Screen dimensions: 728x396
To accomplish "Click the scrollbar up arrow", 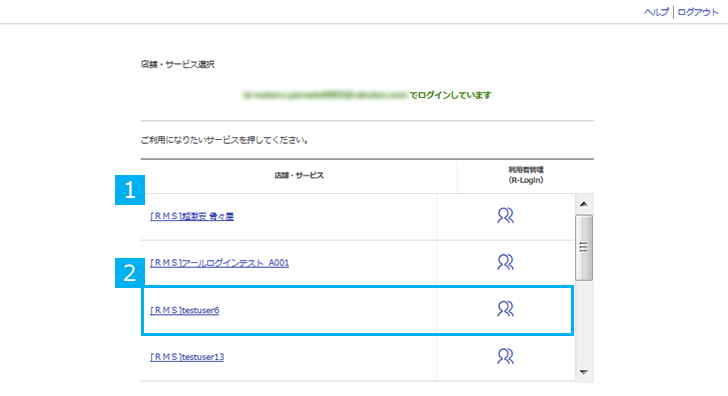I will [584, 204].
